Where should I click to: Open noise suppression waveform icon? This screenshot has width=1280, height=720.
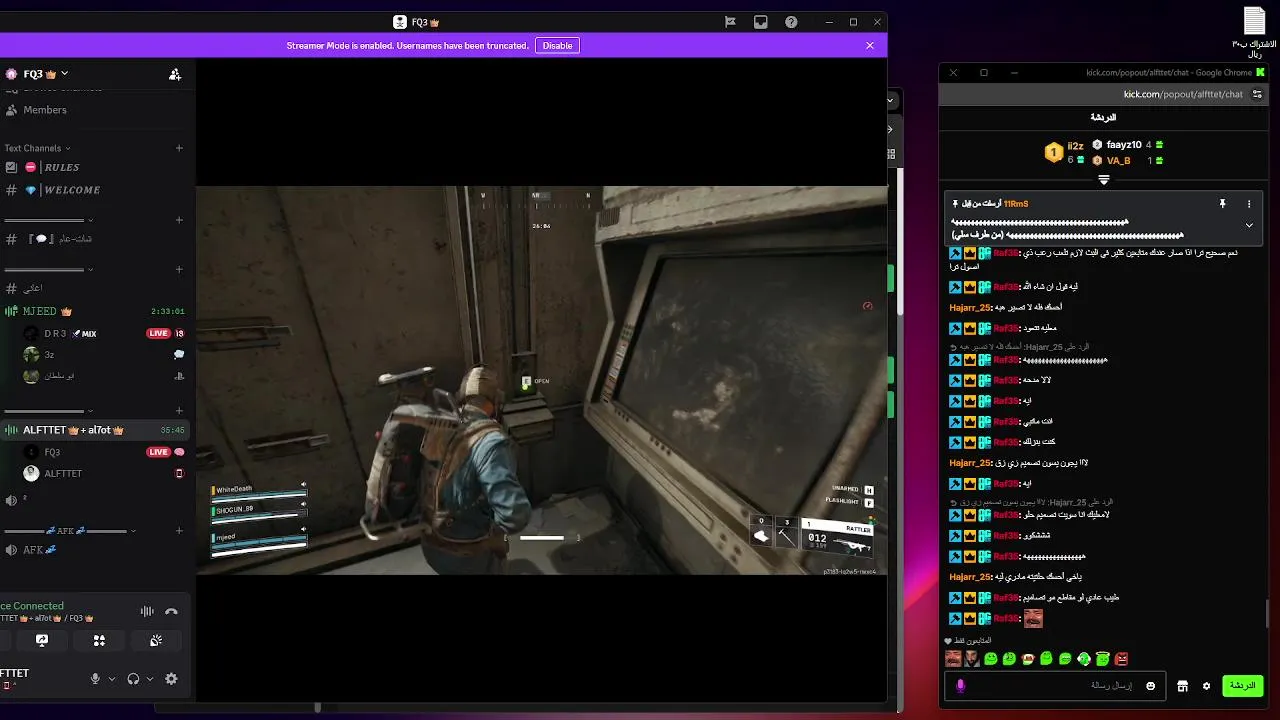click(147, 611)
